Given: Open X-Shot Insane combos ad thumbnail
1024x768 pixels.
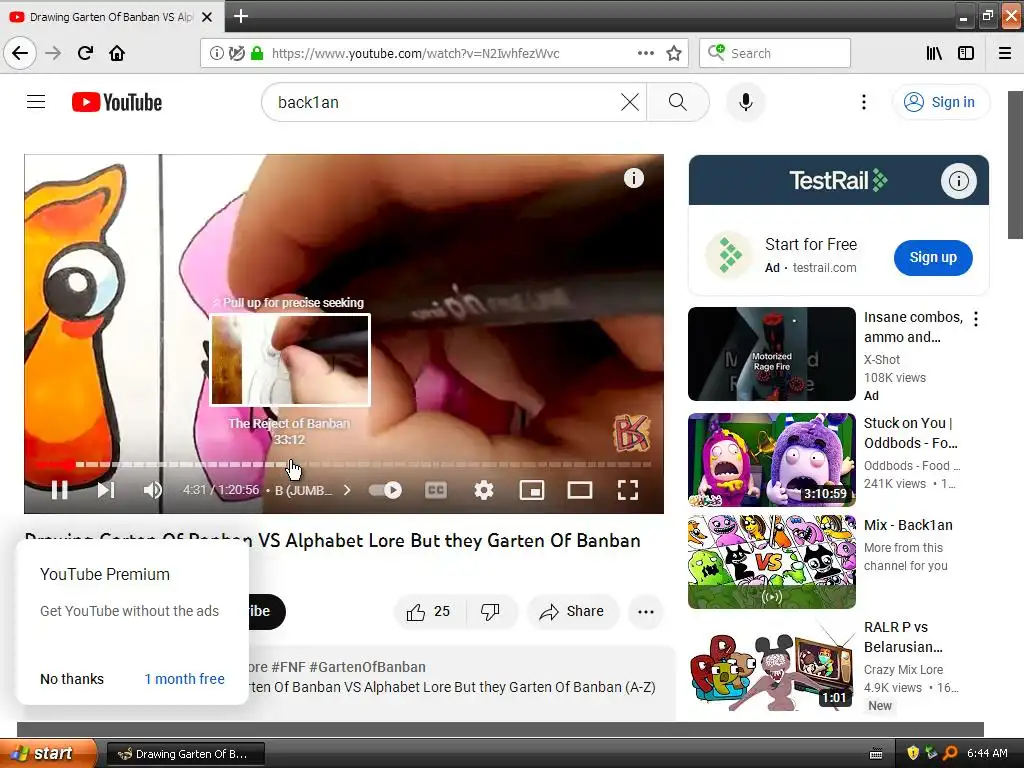Looking at the screenshot, I should coord(771,353).
